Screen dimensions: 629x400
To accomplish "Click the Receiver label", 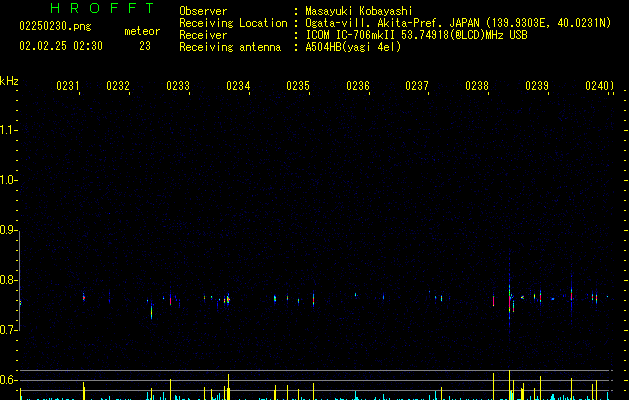I will 203,35.
